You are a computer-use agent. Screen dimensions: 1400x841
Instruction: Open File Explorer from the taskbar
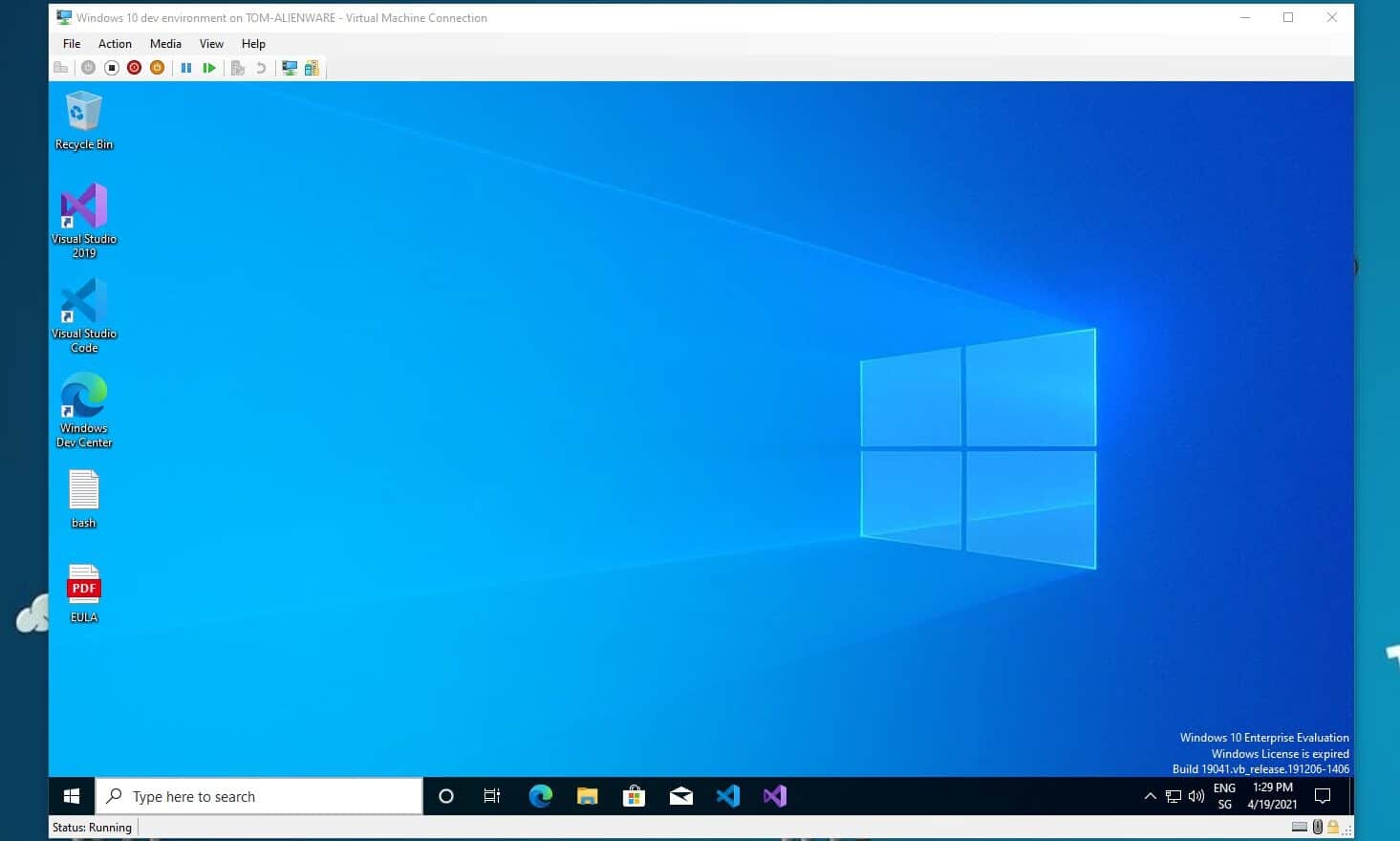click(587, 796)
